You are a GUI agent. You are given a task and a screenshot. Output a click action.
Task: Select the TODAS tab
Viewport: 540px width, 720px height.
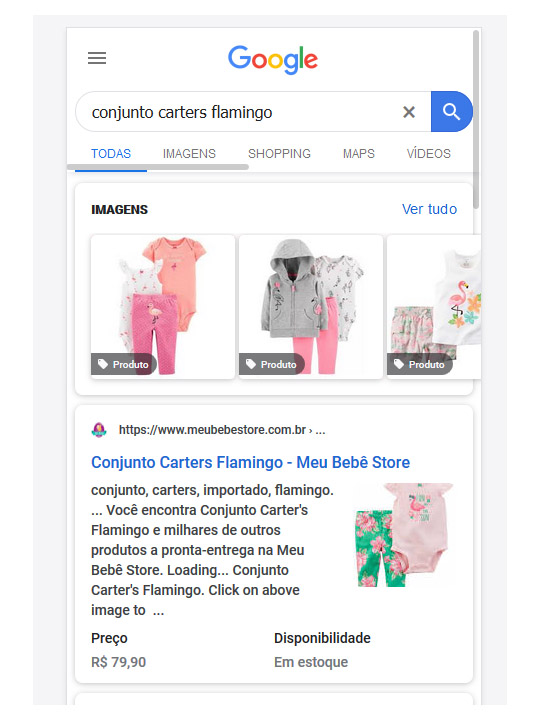point(111,153)
